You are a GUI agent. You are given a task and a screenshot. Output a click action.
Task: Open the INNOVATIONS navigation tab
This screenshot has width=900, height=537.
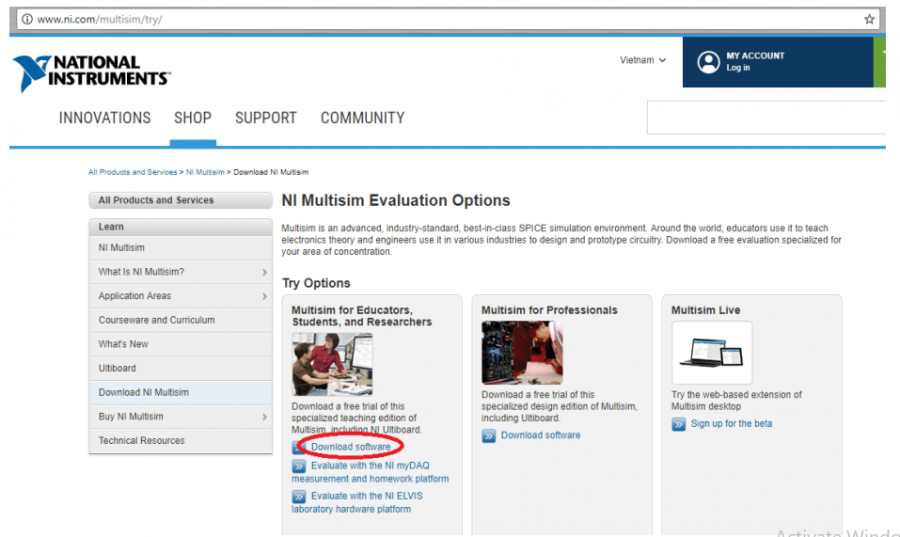click(105, 118)
